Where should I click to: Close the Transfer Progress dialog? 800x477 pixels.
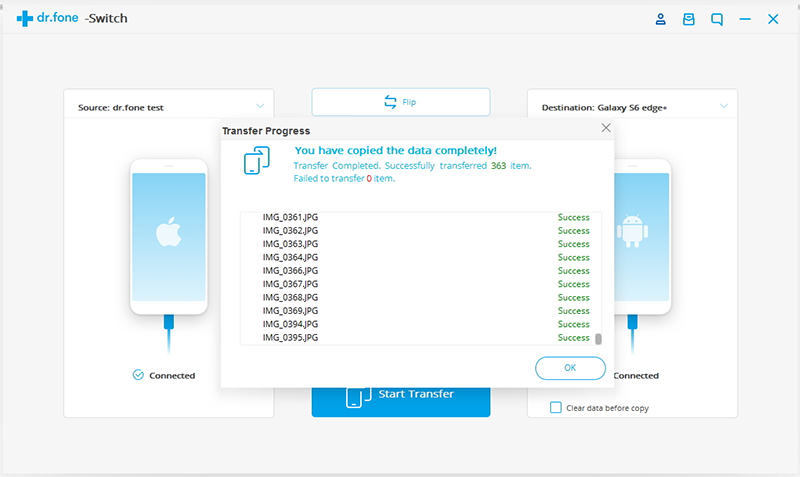click(605, 129)
